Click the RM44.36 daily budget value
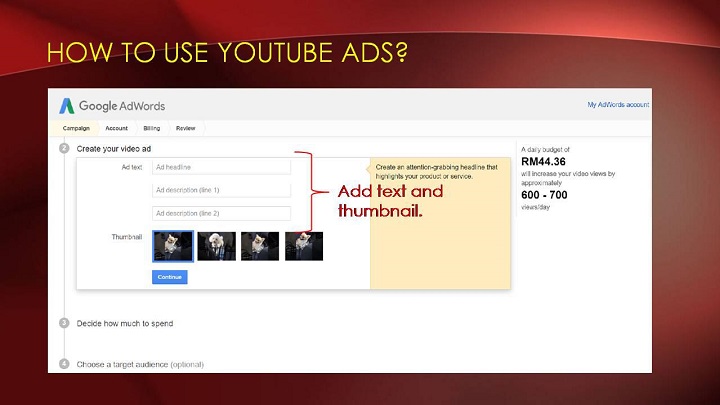Screen dimensions: 720x405 543,162
